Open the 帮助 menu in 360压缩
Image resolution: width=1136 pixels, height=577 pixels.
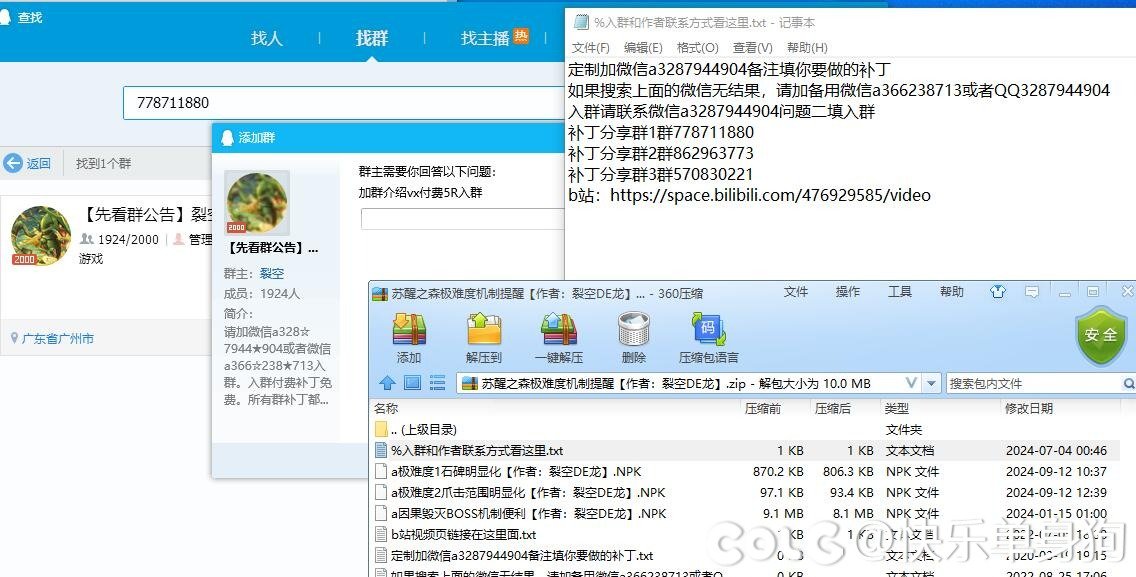952,291
